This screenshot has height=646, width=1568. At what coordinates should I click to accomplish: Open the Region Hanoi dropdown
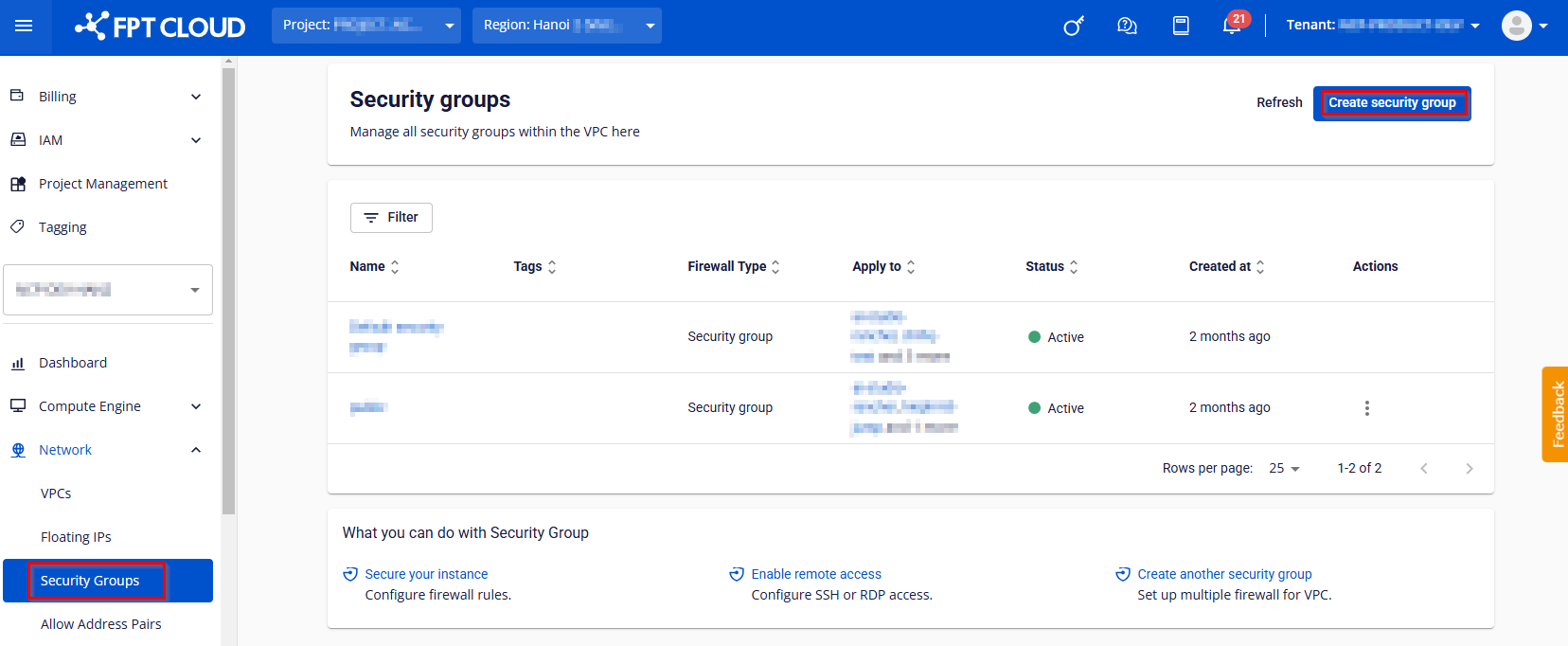[566, 26]
